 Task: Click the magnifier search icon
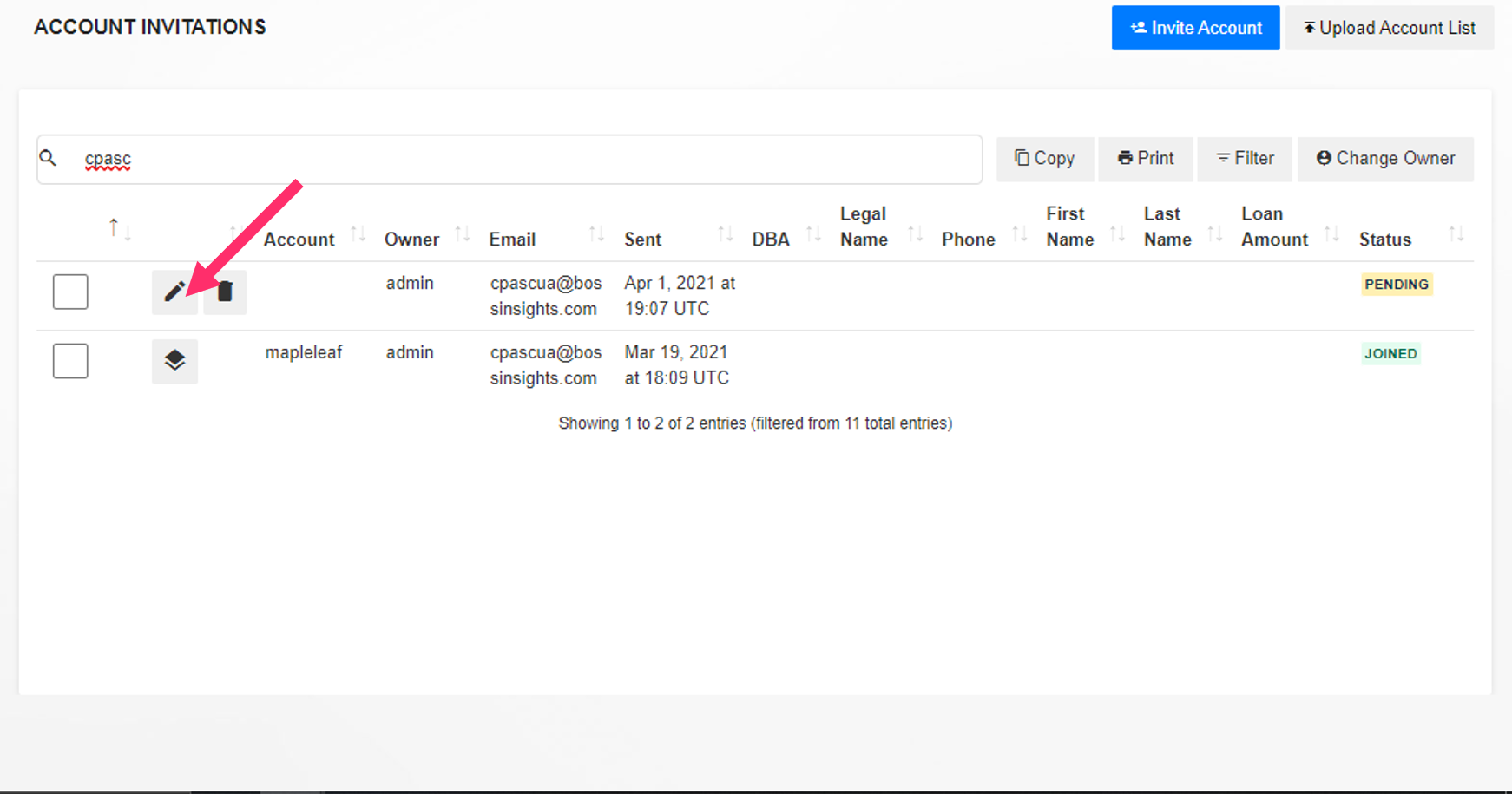49,158
